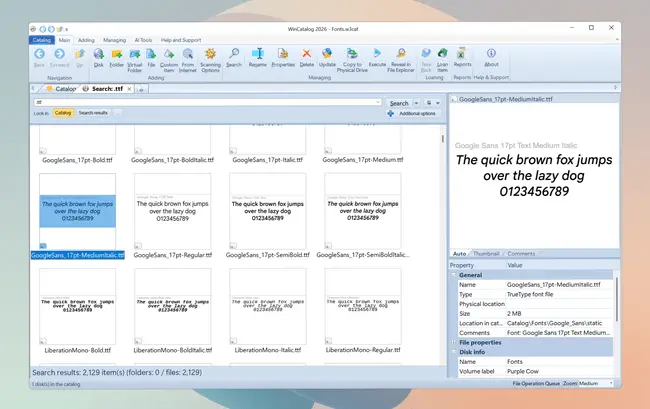Viewport: 650px width, 409px height.
Task: Expand the File properties group
Action: pyautogui.click(x=454, y=343)
